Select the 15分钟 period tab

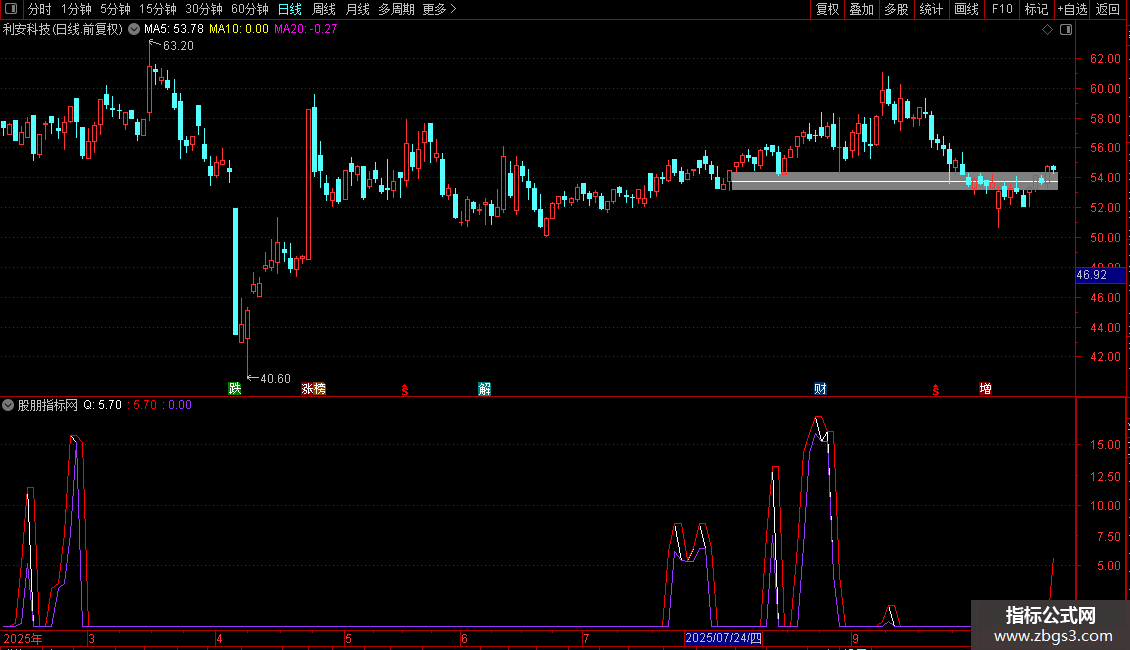(157, 9)
